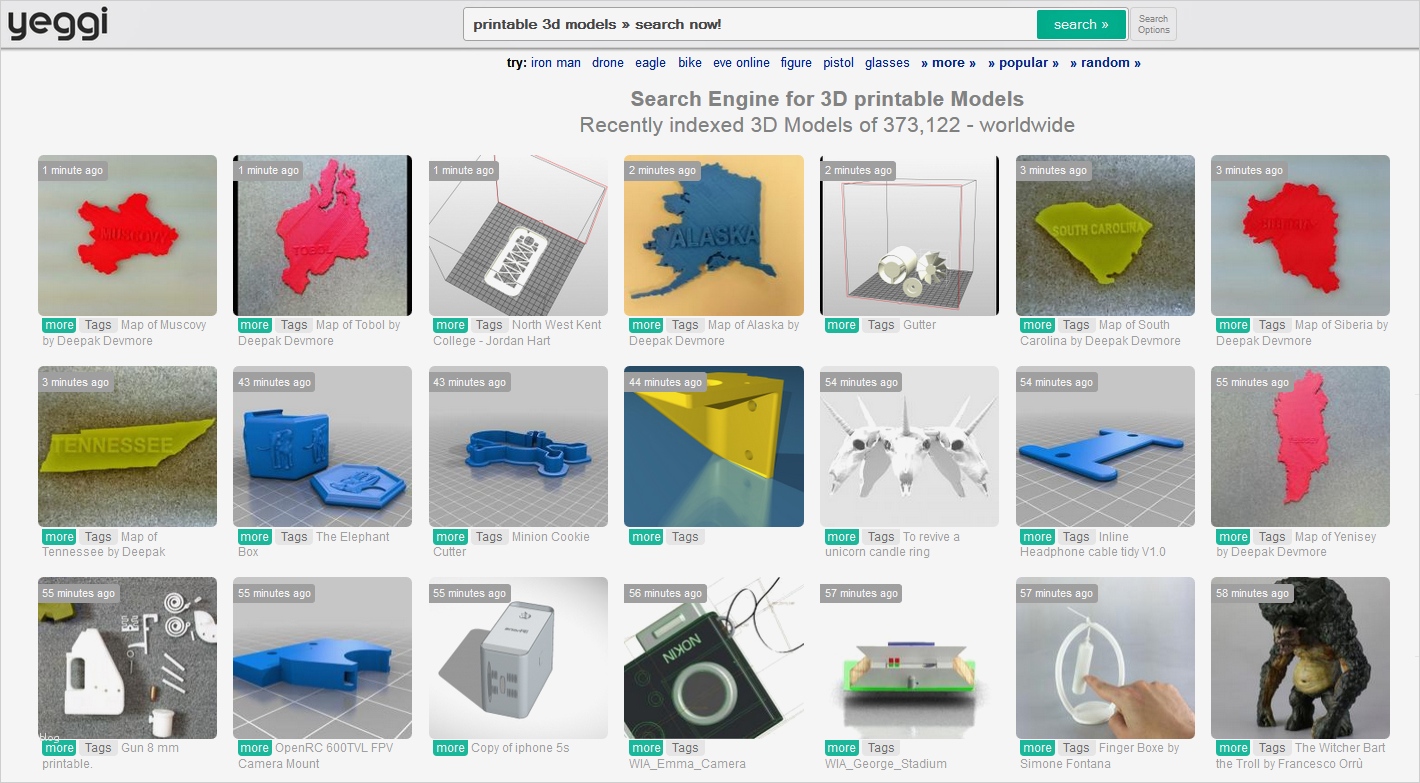Click the "eagle" suggestion

coord(650,62)
